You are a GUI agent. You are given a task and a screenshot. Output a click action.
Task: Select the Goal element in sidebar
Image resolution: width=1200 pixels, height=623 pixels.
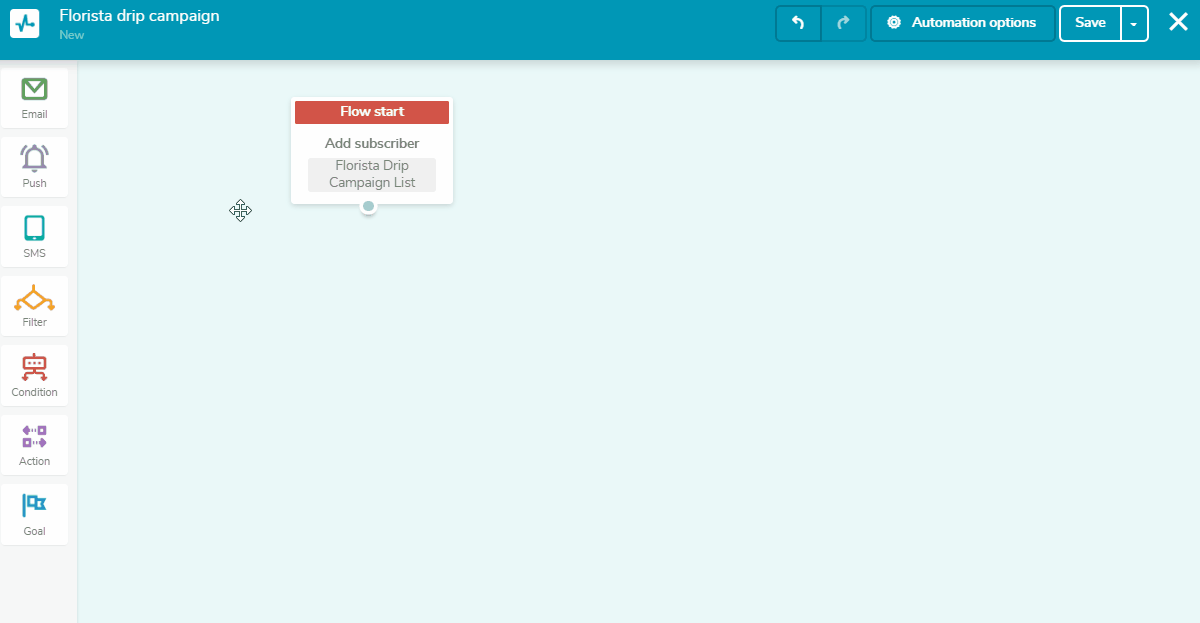(34, 514)
